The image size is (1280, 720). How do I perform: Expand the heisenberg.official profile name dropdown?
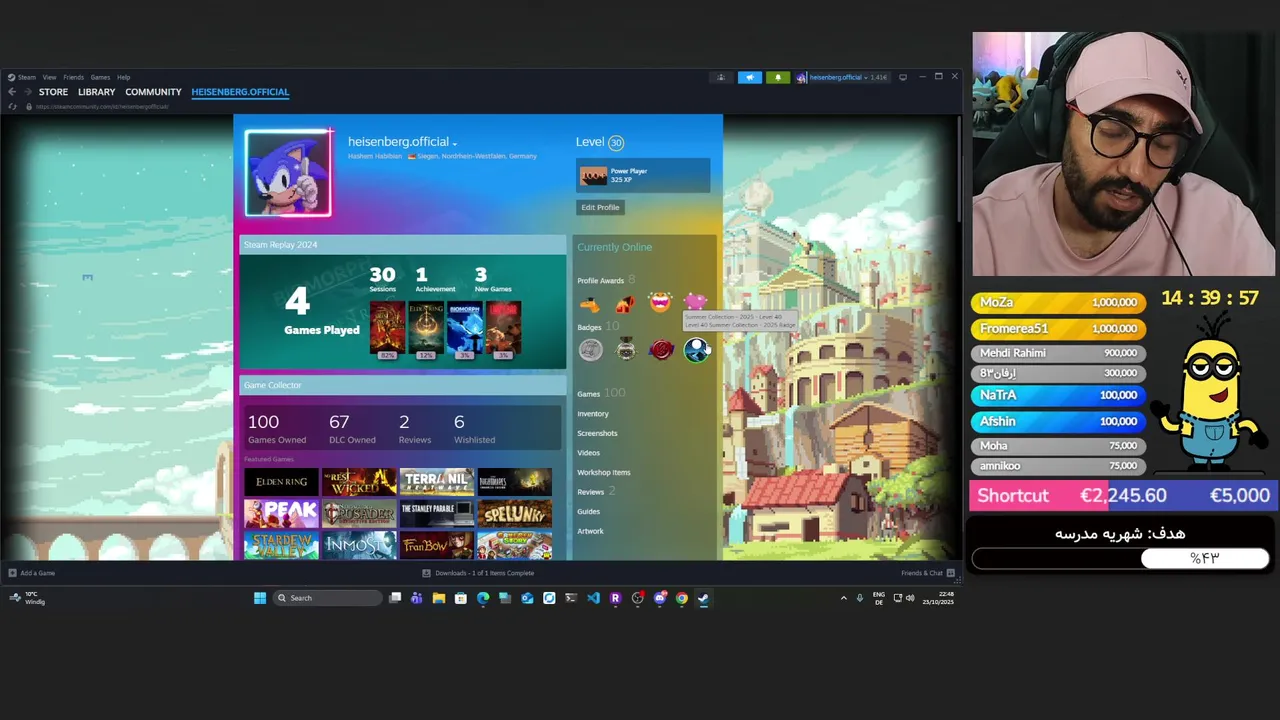tap(454, 143)
